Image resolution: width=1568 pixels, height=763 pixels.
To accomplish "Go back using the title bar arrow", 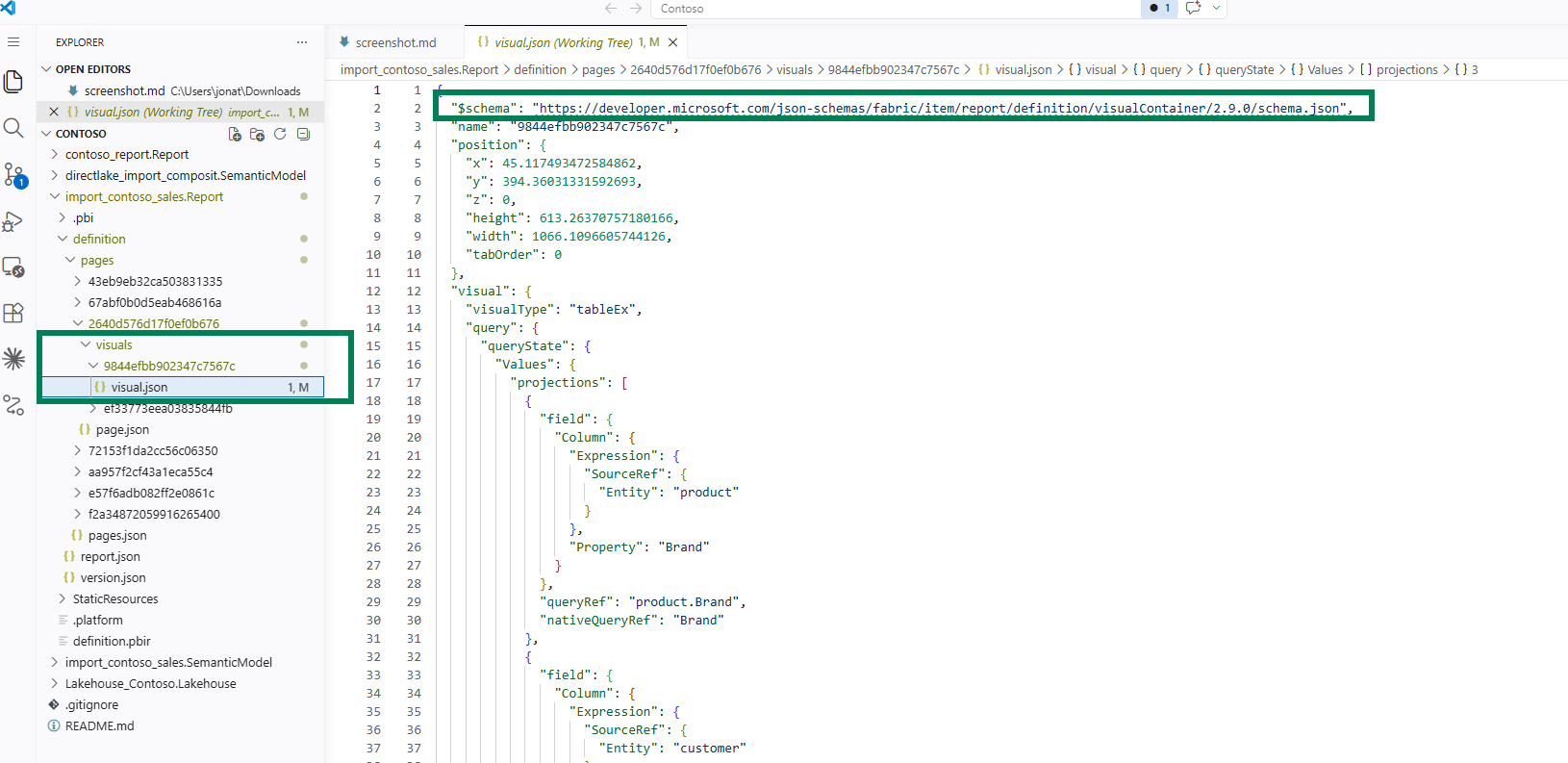I will pos(611,8).
